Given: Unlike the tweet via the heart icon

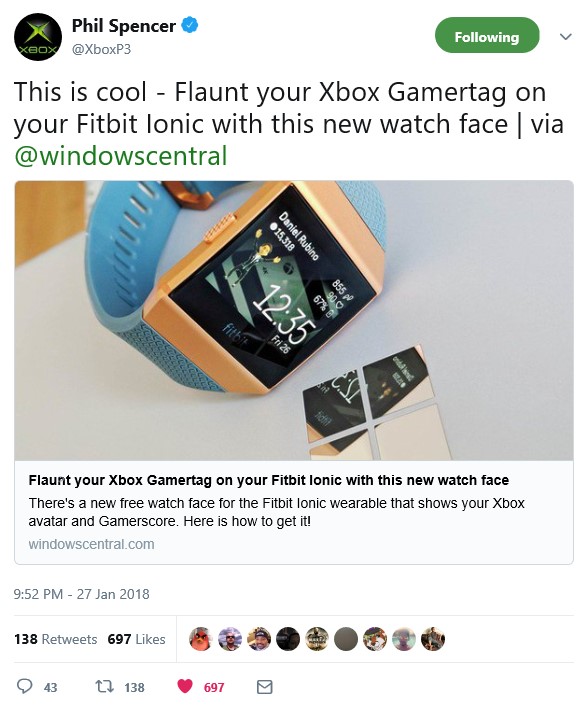Looking at the screenshot, I should [185, 686].
